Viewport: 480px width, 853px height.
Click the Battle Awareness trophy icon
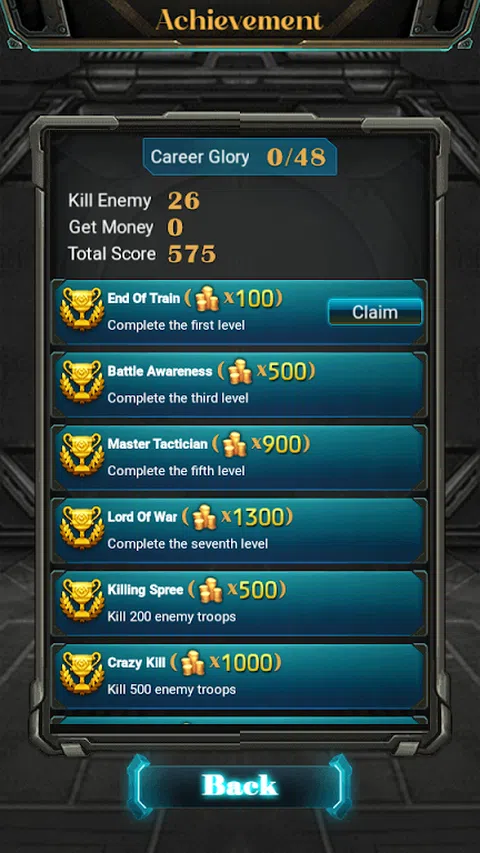coord(82,381)
